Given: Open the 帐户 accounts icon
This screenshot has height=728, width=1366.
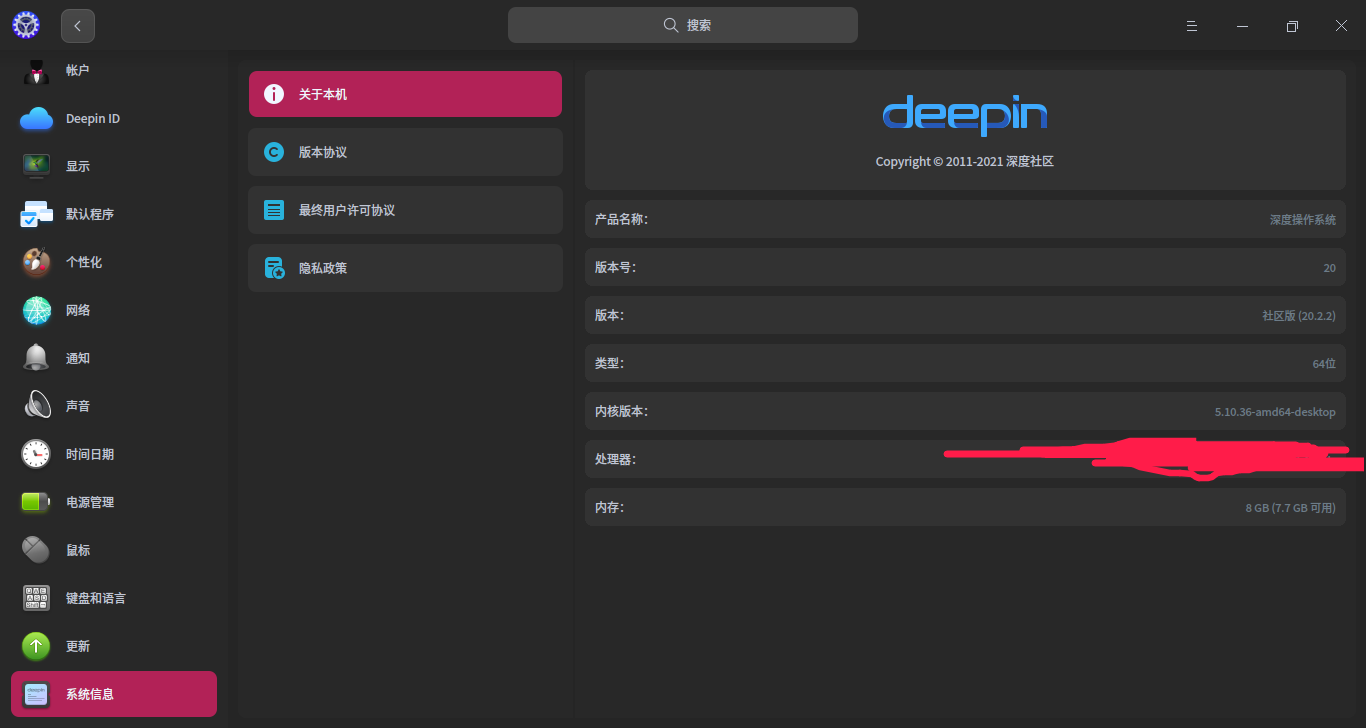Looking at the screenshot, I should 37,71.
